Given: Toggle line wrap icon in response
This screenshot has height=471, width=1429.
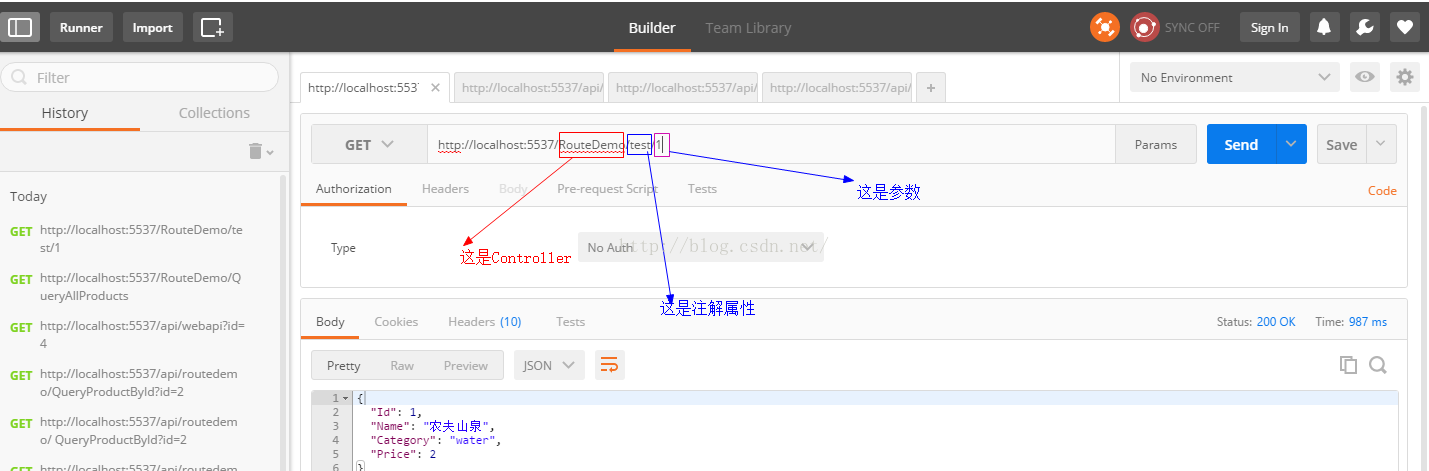Looking at the screenshot, I should tap(609, 365).
